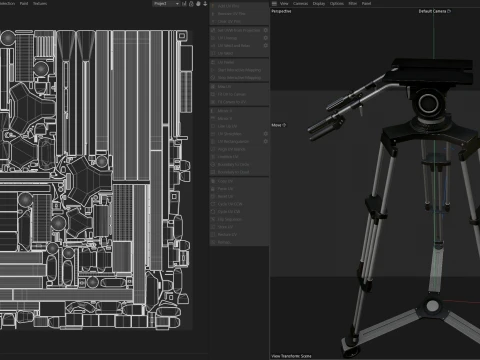The image size is (480, 360).
Task: Store the current UV
Action: (239, 227)
